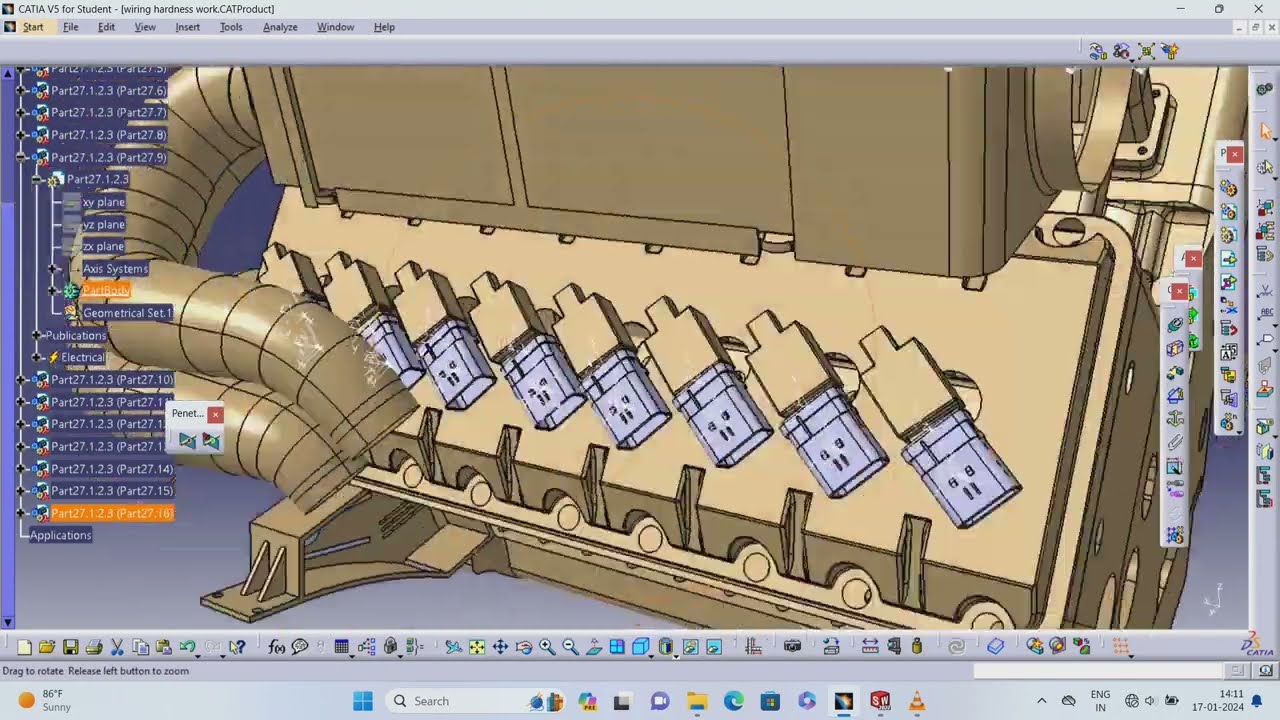This screenshot has width=1280, height=720.
Task: Select Part27.1.2.3 (Part27.14) in tree
Action: click(x=112, y=469)
